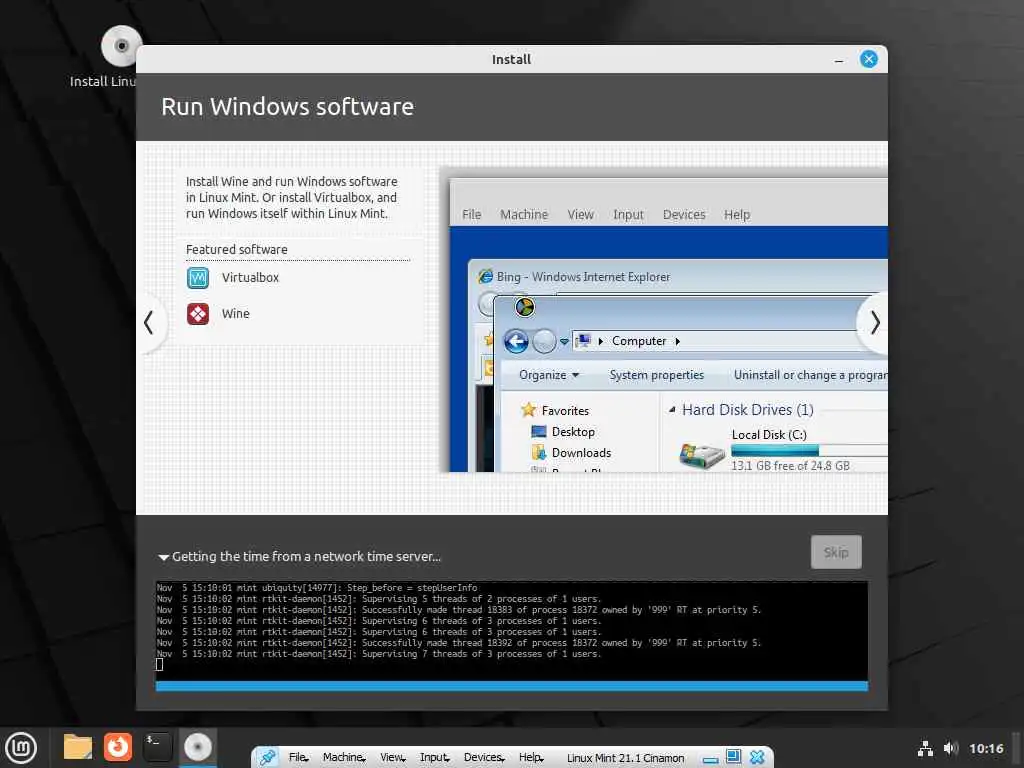Click the "Run Windows software" heading
The image size is (1024, 768).
point(287,106)
